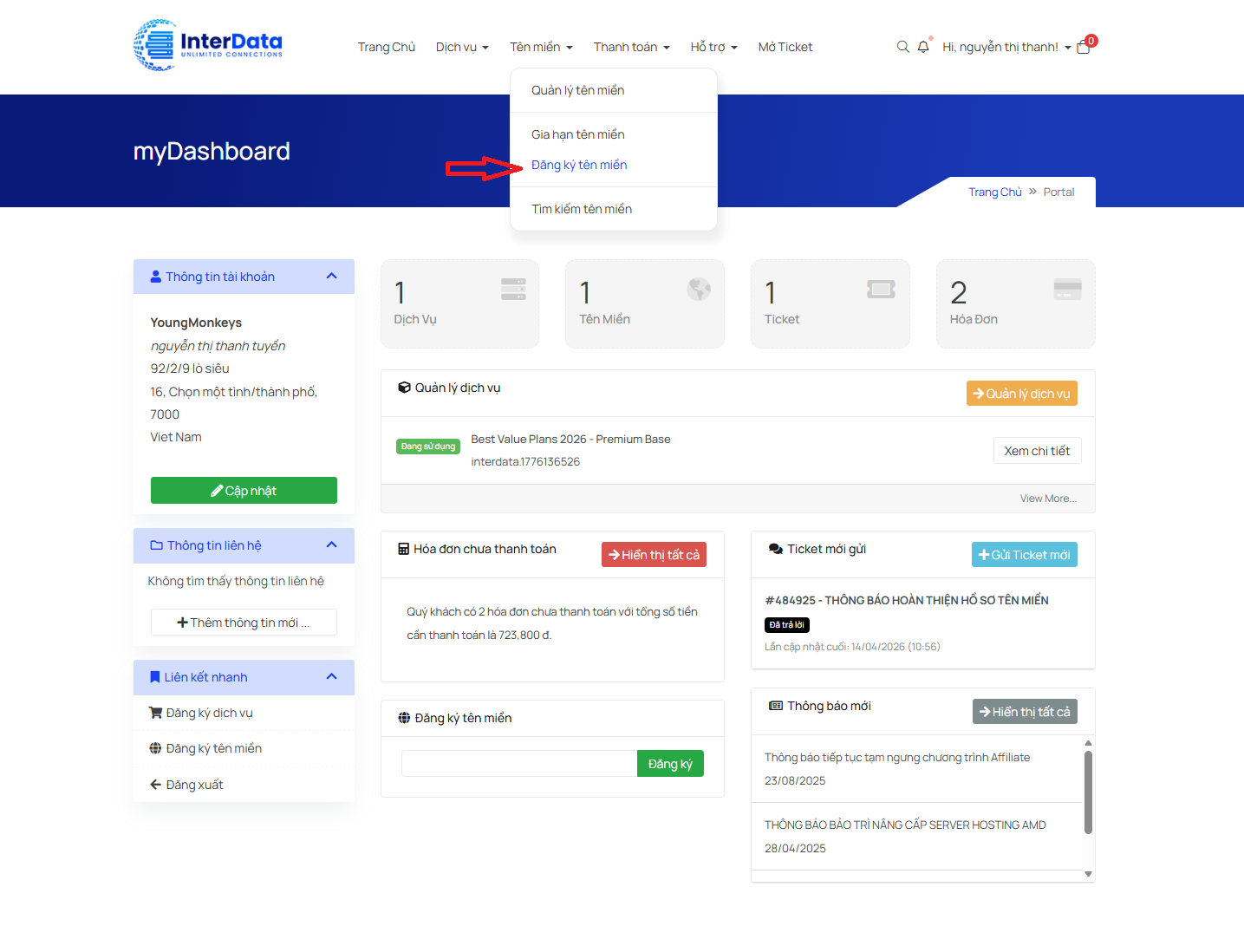Choose Quản lý tên miền from menu
The image size is (1244, 952).
coord(577,90)
